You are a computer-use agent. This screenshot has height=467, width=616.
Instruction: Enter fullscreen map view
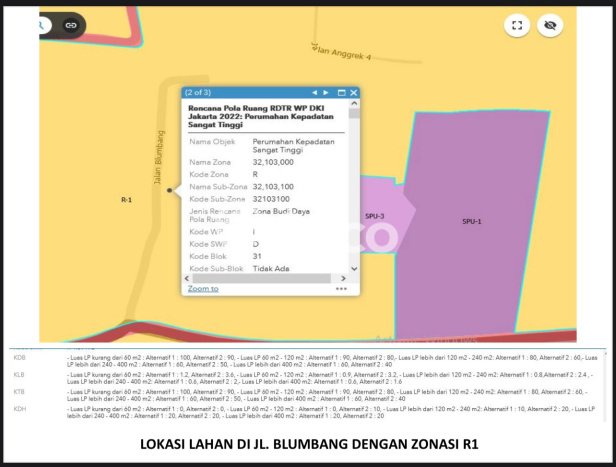(517, 26)
